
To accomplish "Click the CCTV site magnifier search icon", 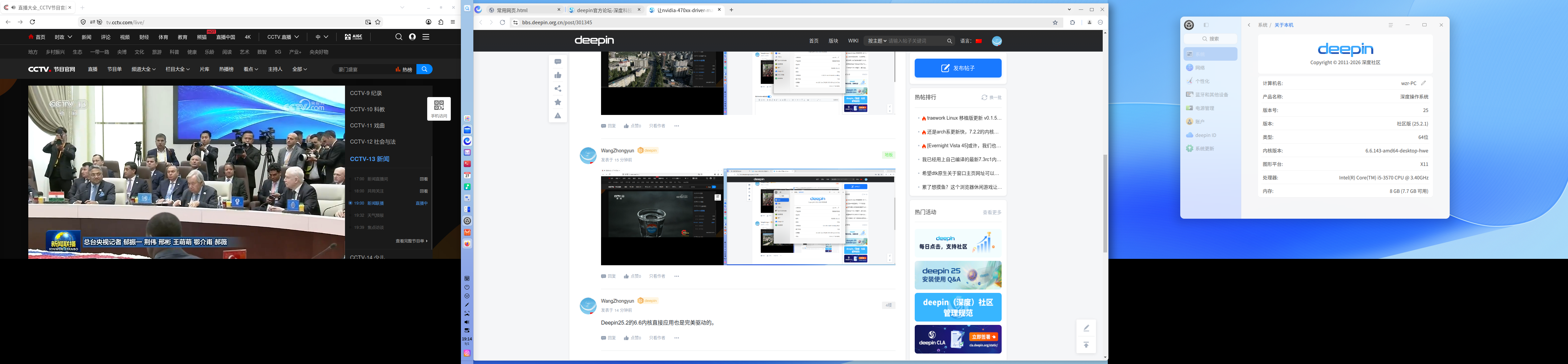I will click(399, 36).
